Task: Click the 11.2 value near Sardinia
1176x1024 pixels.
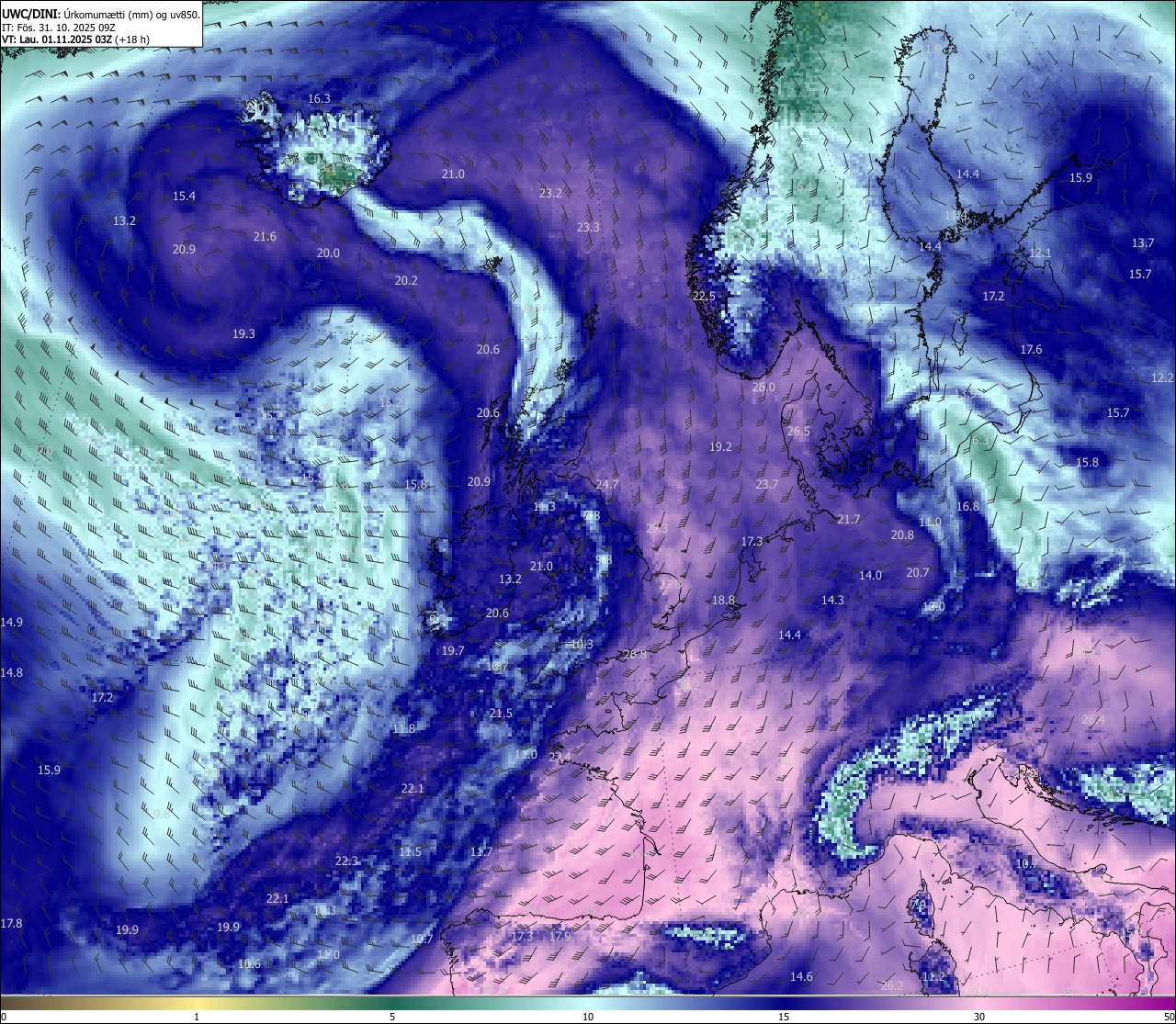Action: pyautogui.click(x=933, y=976)
